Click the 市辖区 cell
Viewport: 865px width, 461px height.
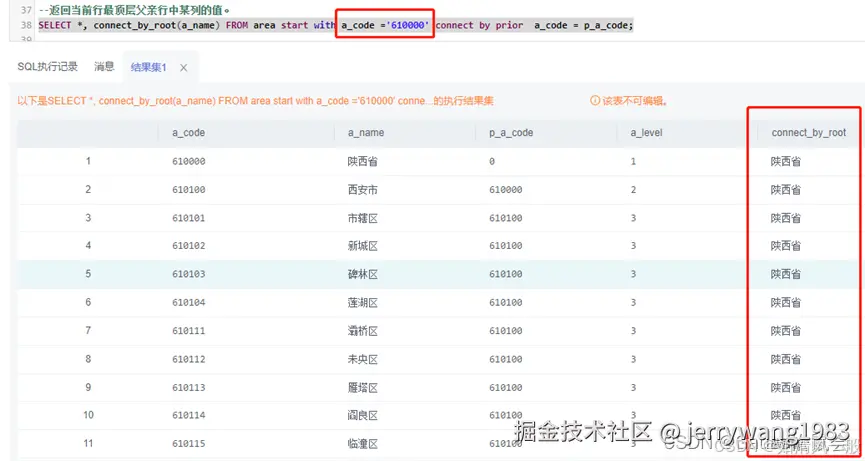[362, 218]
